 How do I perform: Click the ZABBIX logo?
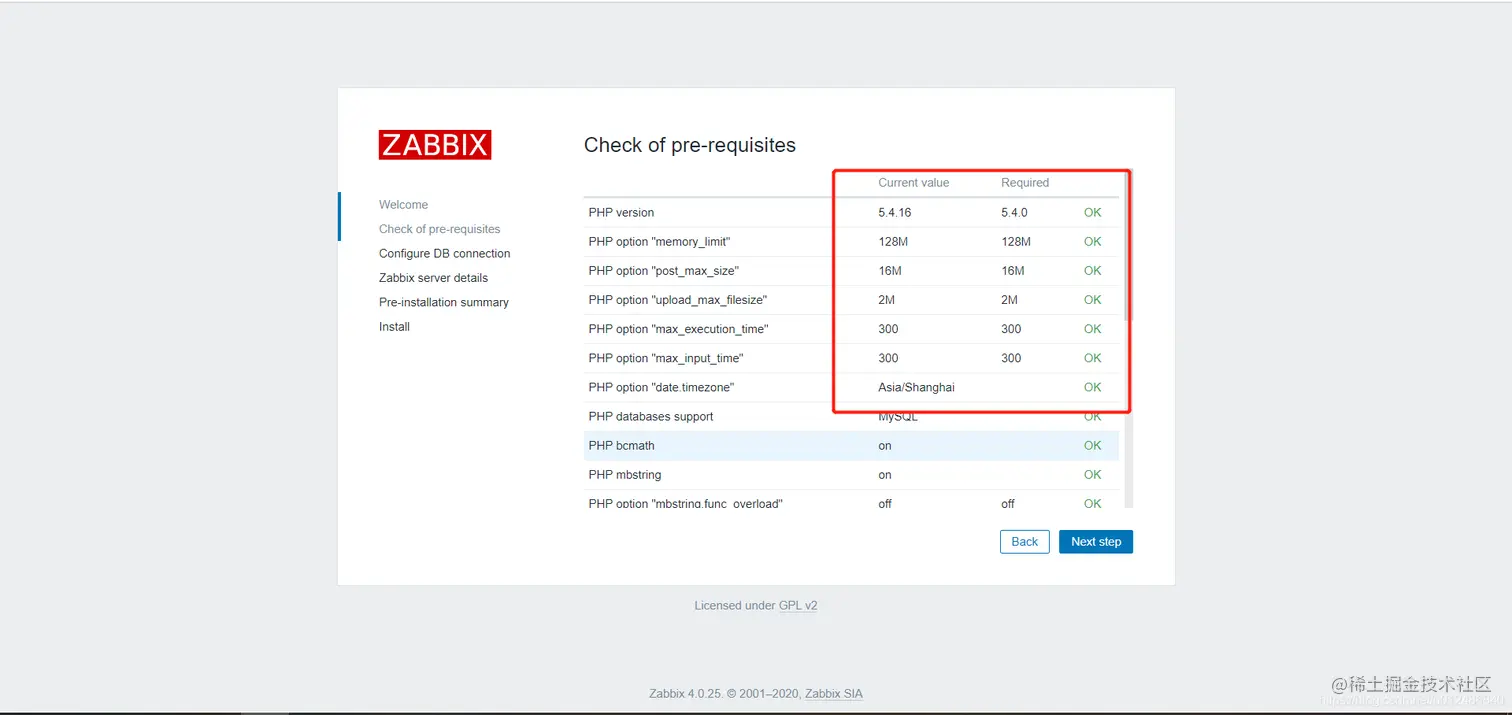pos(435,145)
